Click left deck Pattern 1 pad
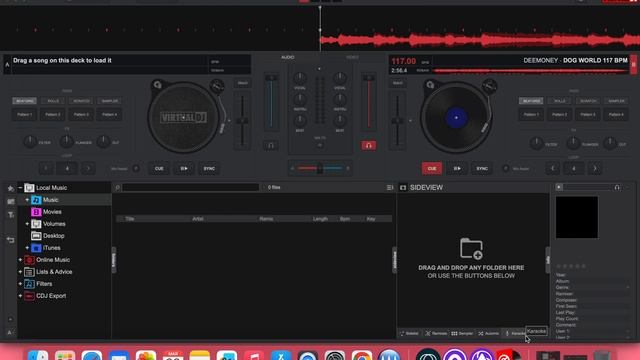The image size is (640, 360). (x=24, y=115)
